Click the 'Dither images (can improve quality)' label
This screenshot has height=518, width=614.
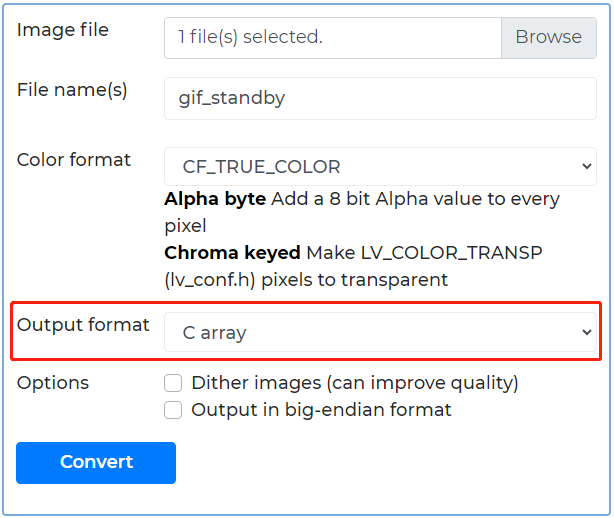[354, 383]
